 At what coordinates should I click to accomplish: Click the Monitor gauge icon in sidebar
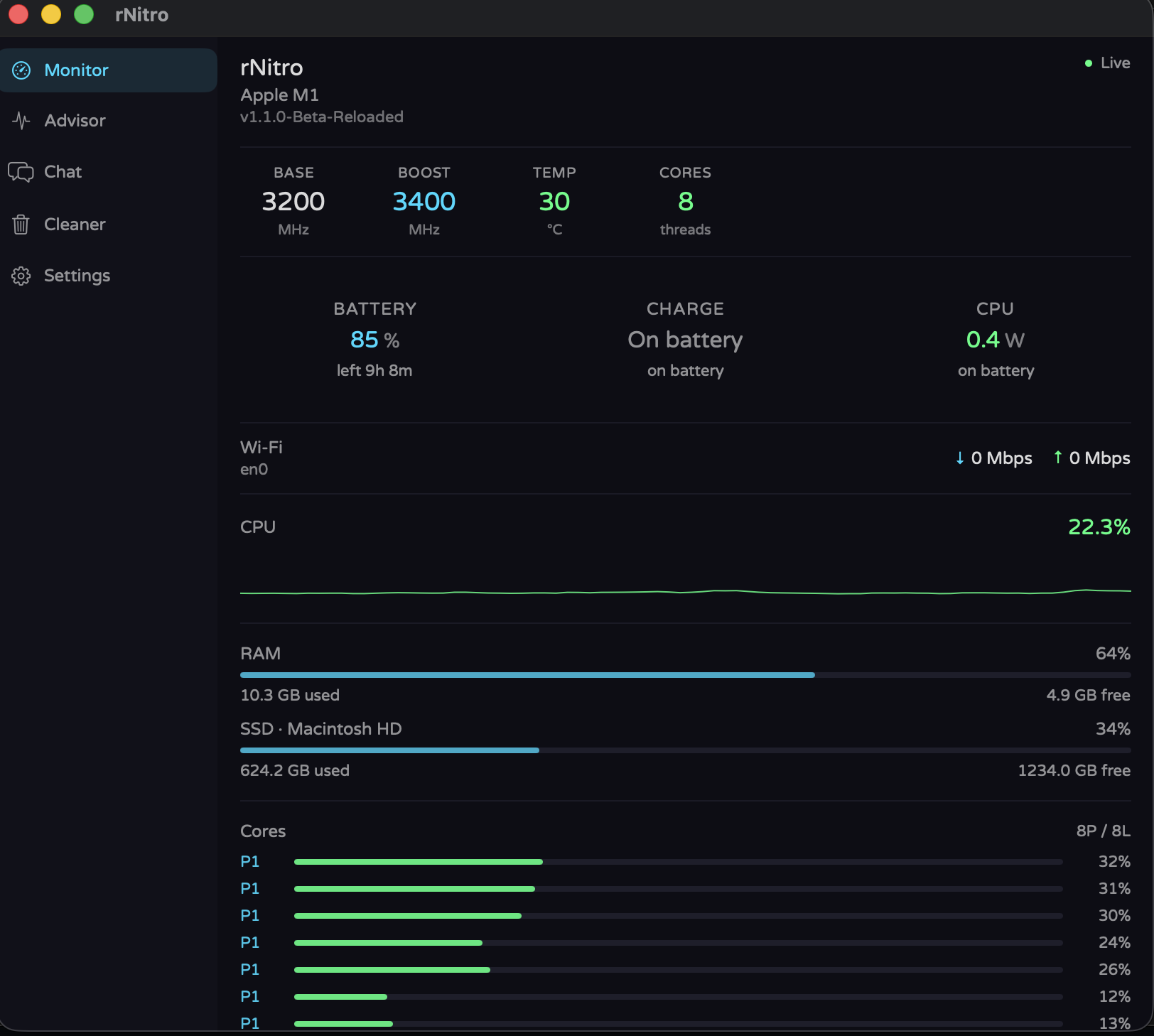click(x=21, y=70)
